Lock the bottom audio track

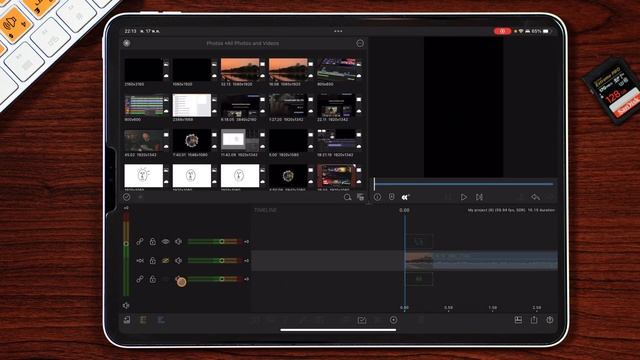[152, 279]
